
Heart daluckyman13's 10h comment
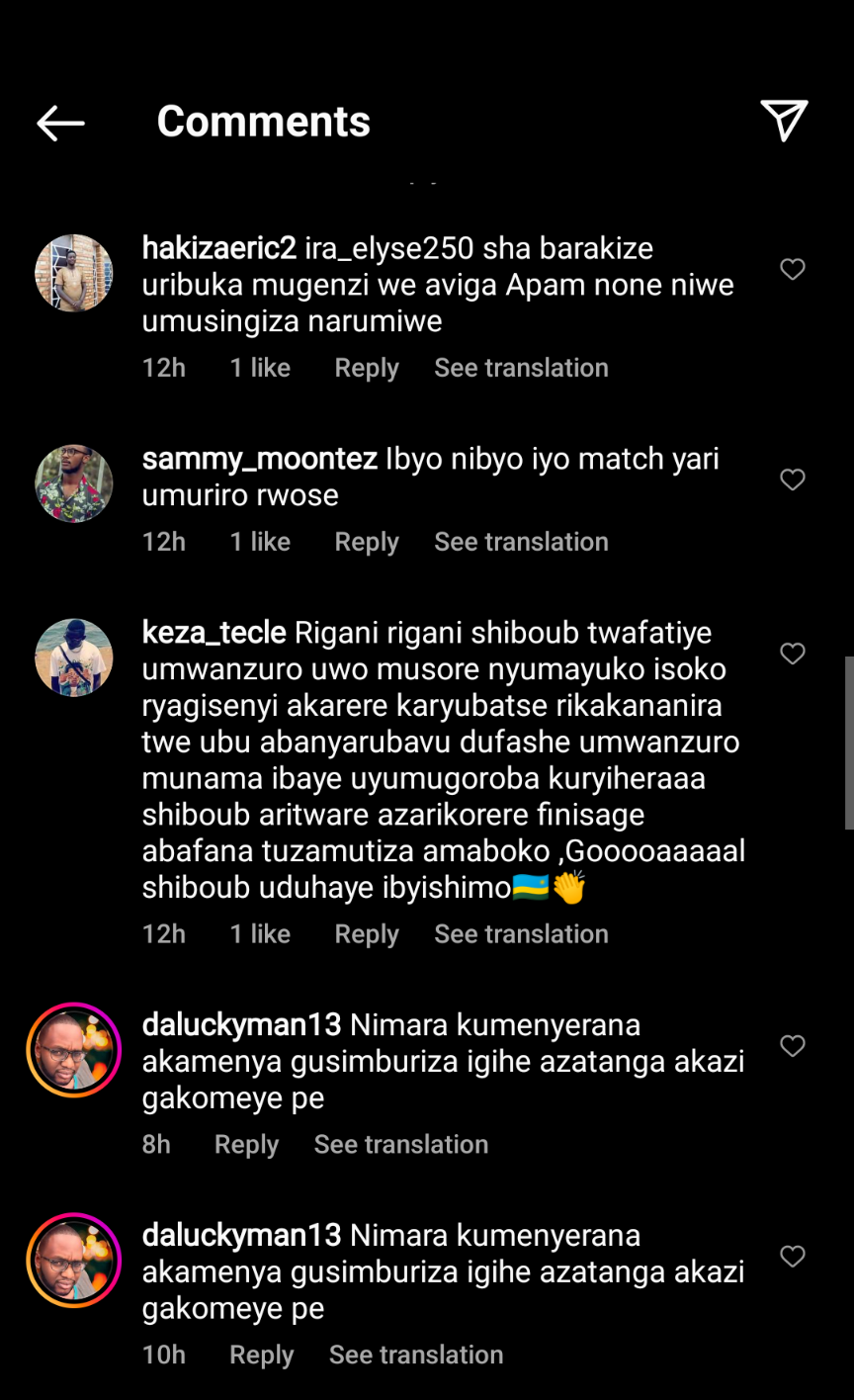point(793,1257)
